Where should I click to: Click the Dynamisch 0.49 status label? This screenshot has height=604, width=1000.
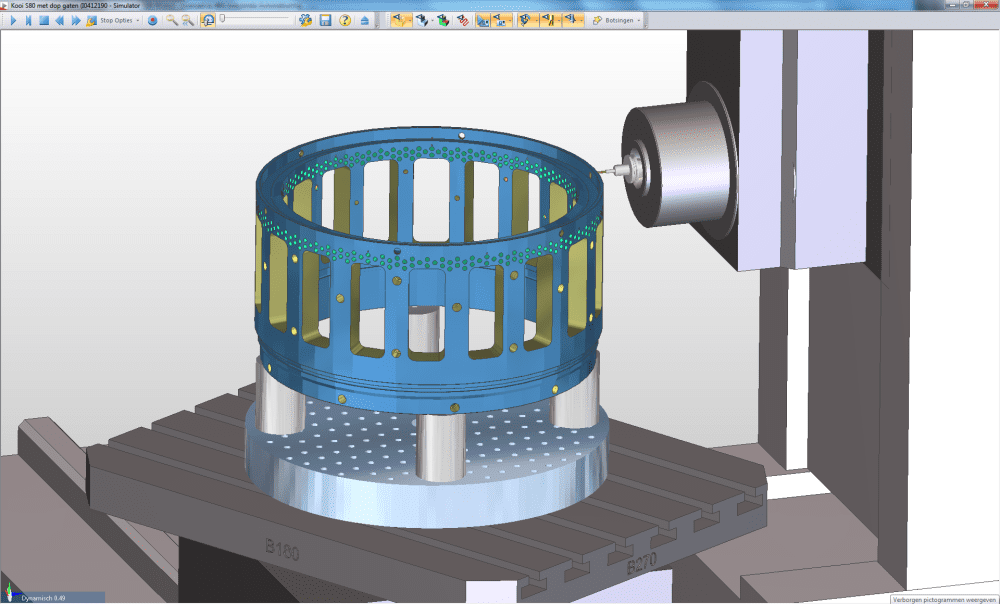(x=43, y=598)
